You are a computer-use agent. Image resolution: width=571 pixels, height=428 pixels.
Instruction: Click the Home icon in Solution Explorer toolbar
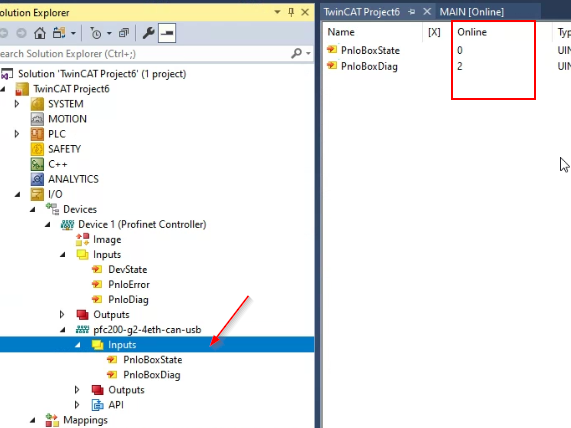tap(40, 33)
